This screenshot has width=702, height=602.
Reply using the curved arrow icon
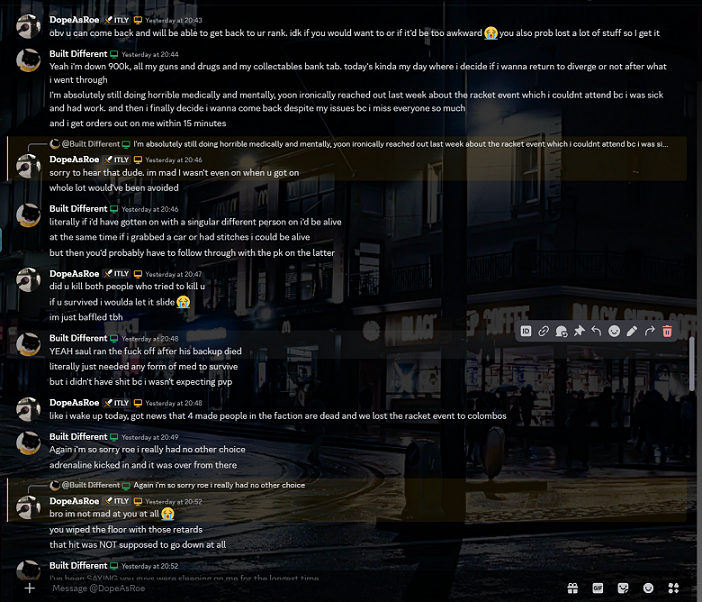tap(596, 331)
